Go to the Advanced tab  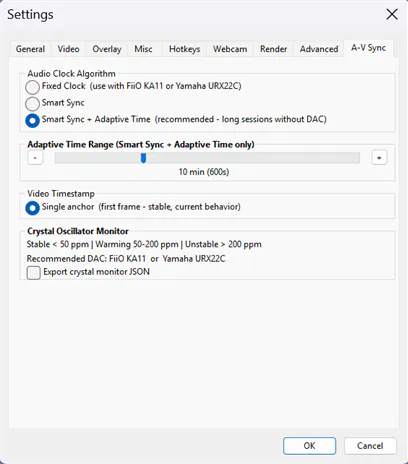pos(319,49)
